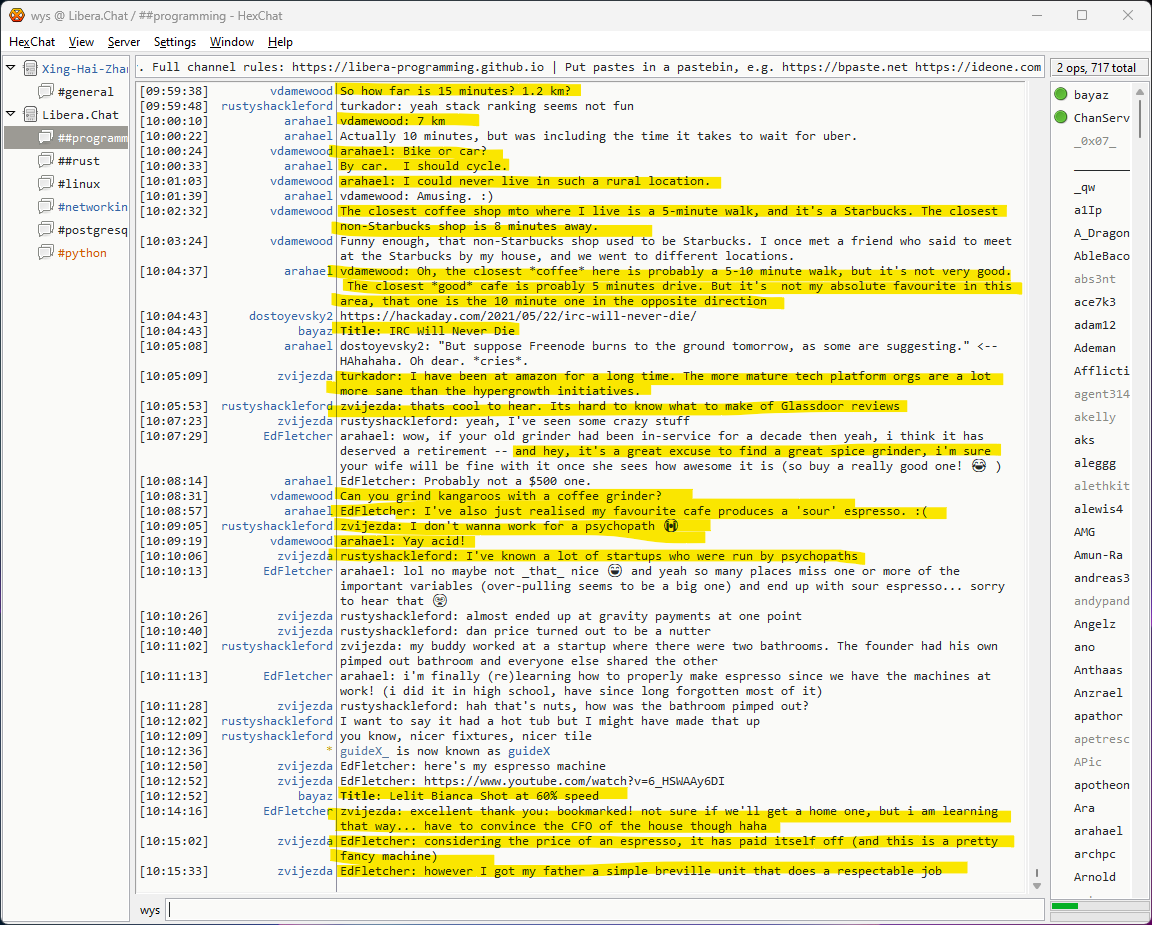Select the #general channel icon
This screenshot has height=925, width=1152.
[45, 92]
